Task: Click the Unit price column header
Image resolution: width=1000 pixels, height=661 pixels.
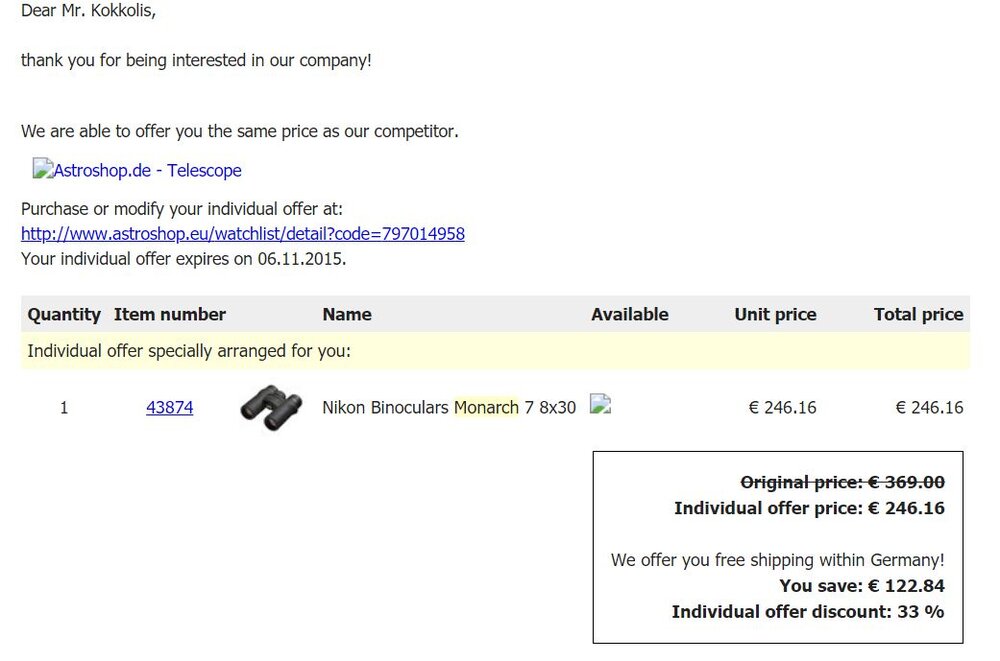Action: 775,314
